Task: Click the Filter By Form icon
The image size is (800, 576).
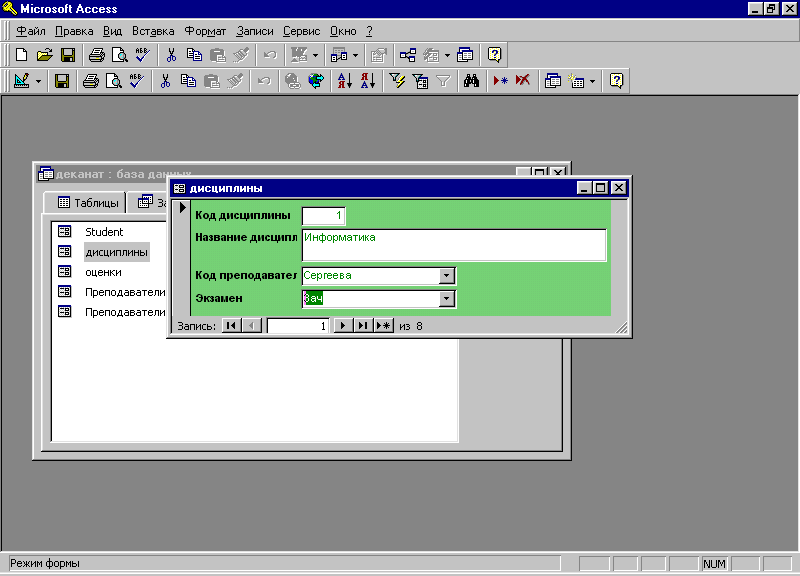Action: coord(420,81)
